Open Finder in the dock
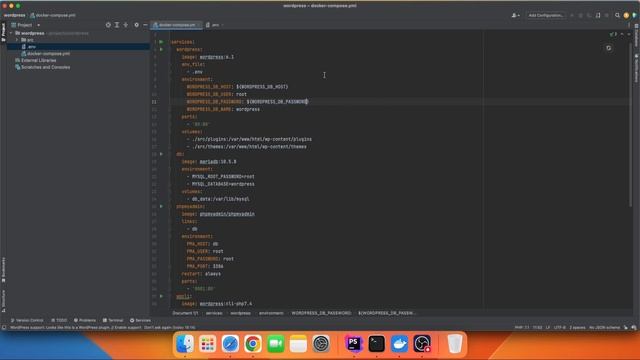The image size is (640, 360). click(x=185, y=343)
